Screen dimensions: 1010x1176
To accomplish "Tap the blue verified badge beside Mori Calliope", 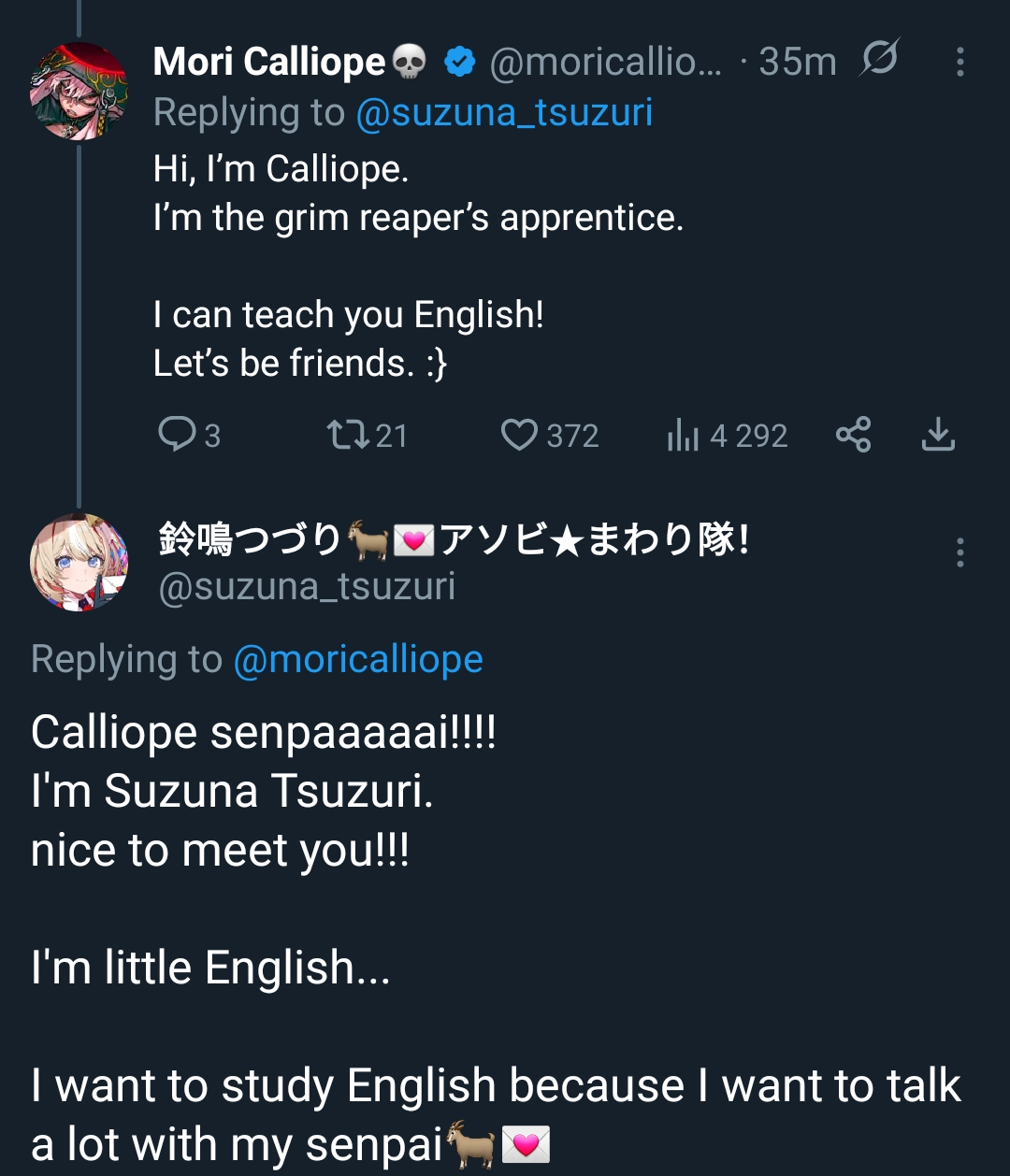I will coord(459,62).
